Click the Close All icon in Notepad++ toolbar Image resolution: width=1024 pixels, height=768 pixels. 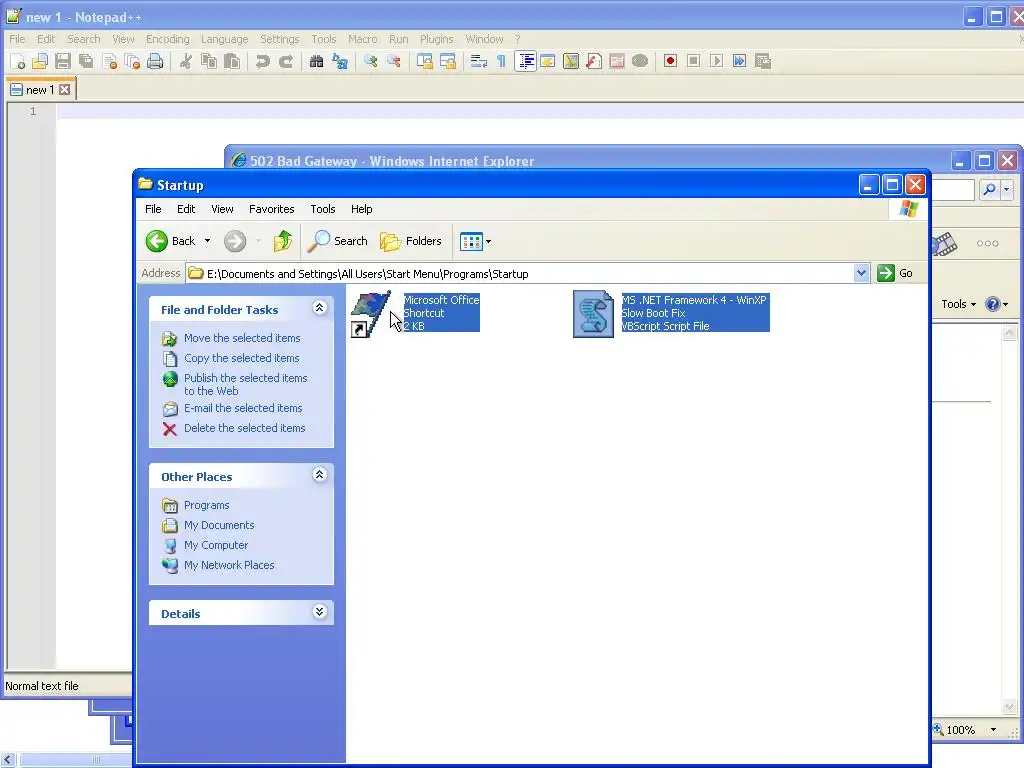133,61
